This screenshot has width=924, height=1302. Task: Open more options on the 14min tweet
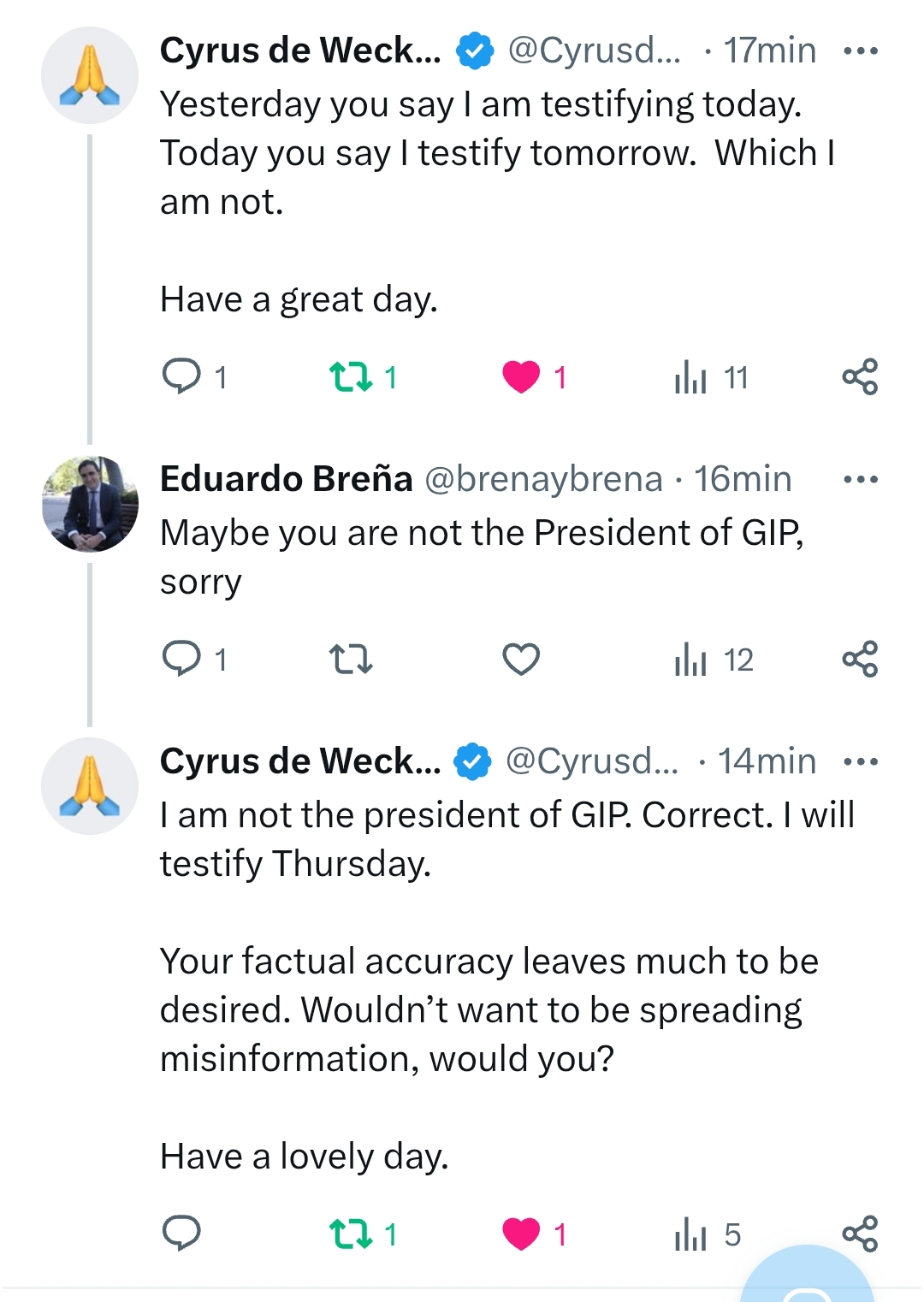861,761
